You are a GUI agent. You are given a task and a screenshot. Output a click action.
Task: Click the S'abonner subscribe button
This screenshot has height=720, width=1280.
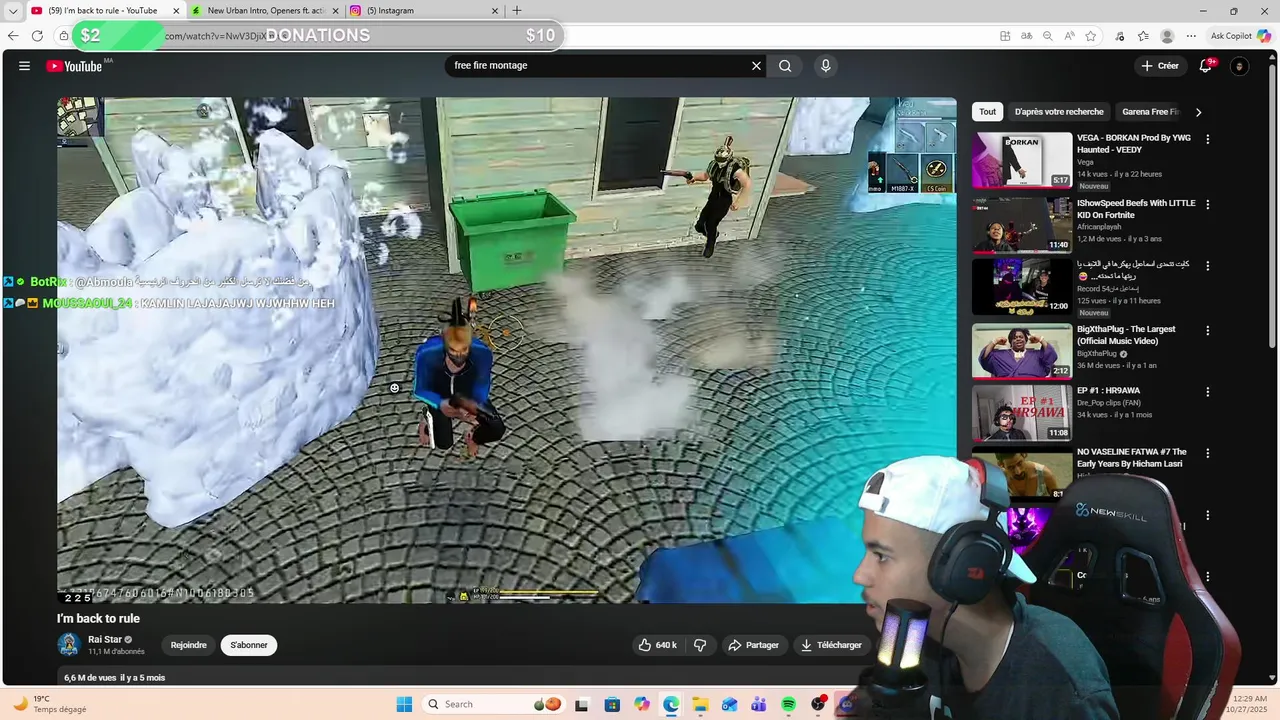coord(249,645)
